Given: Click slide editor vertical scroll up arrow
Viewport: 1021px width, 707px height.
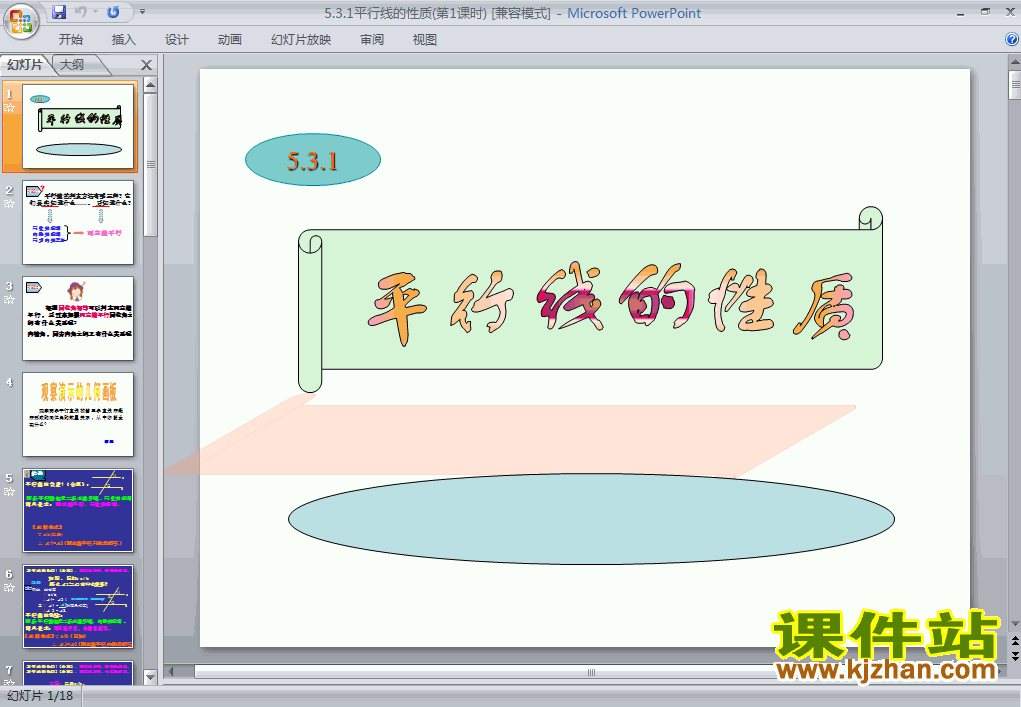Looking at the screenshot, I should [1014, 63].
